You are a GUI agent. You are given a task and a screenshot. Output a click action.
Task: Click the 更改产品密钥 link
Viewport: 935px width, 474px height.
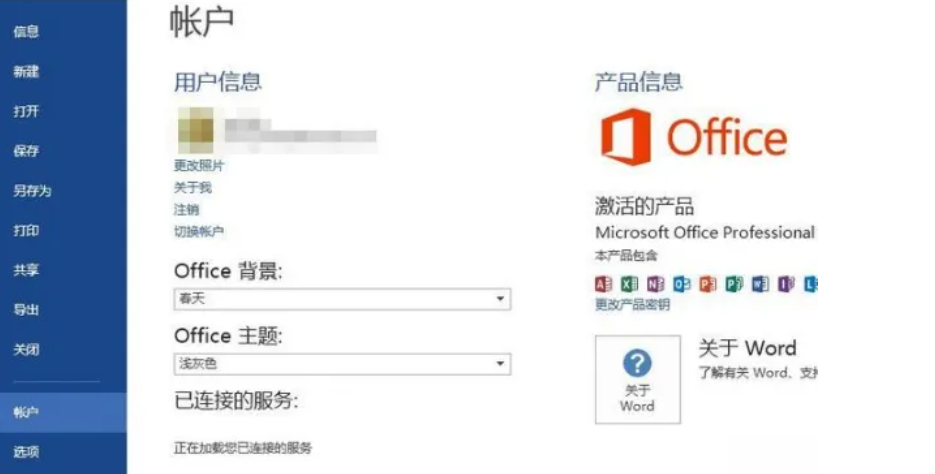[632, 304]
